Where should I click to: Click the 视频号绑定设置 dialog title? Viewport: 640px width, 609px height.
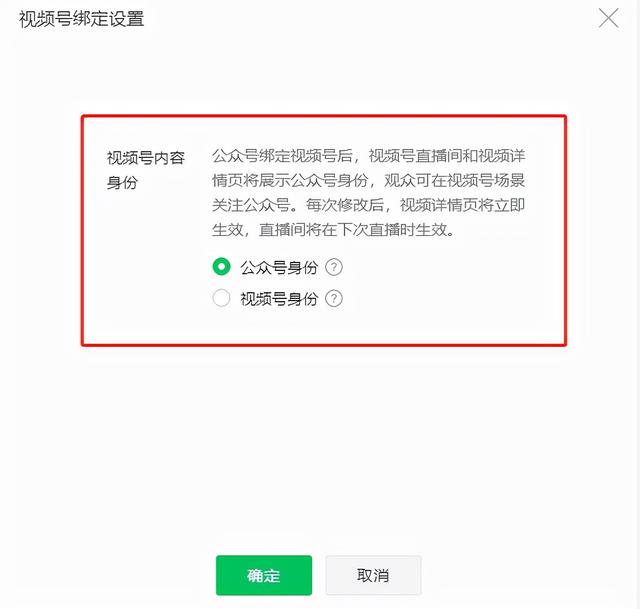[82, 19]
